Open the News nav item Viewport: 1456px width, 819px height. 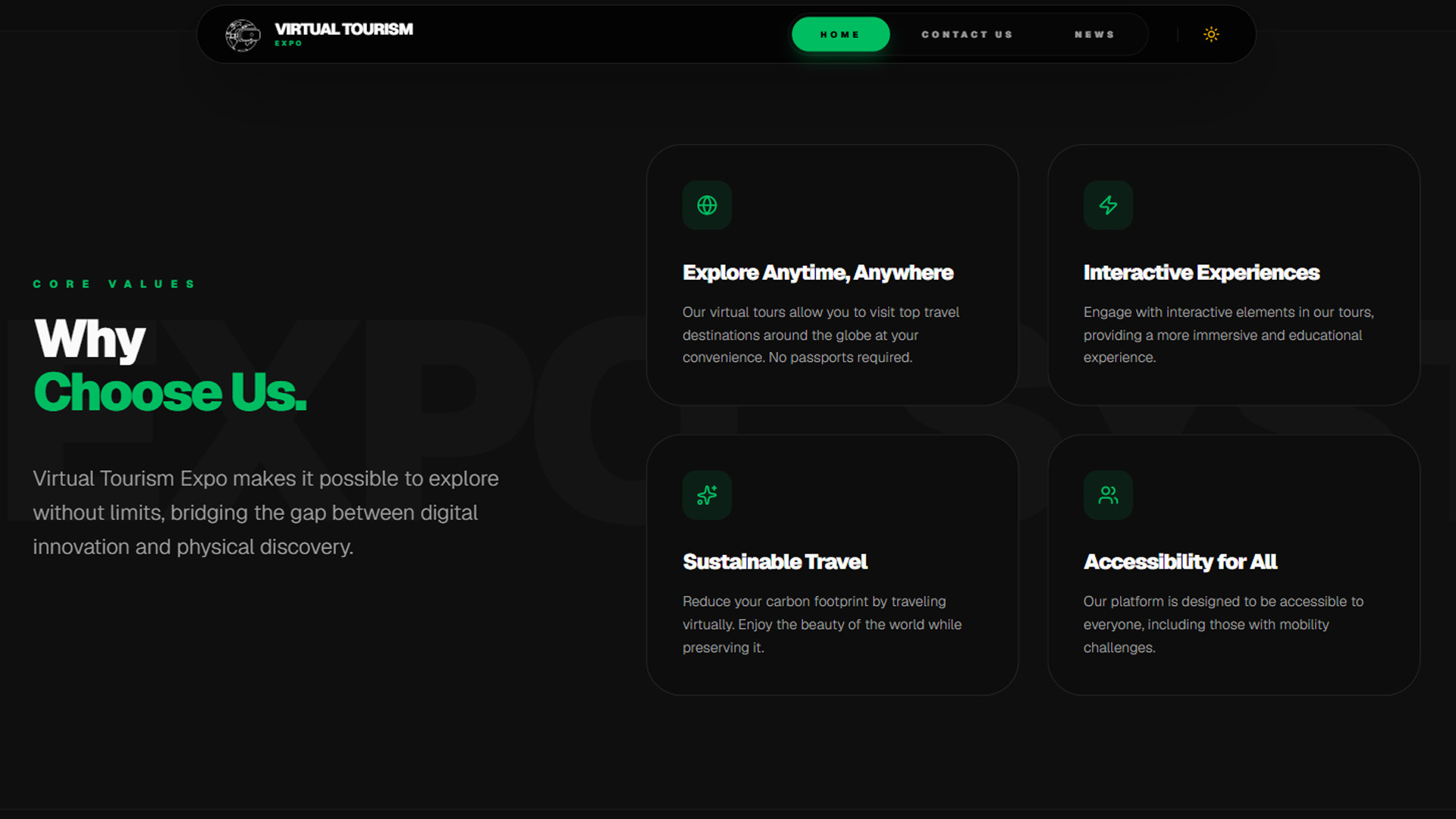click(x=1094, y=34)
